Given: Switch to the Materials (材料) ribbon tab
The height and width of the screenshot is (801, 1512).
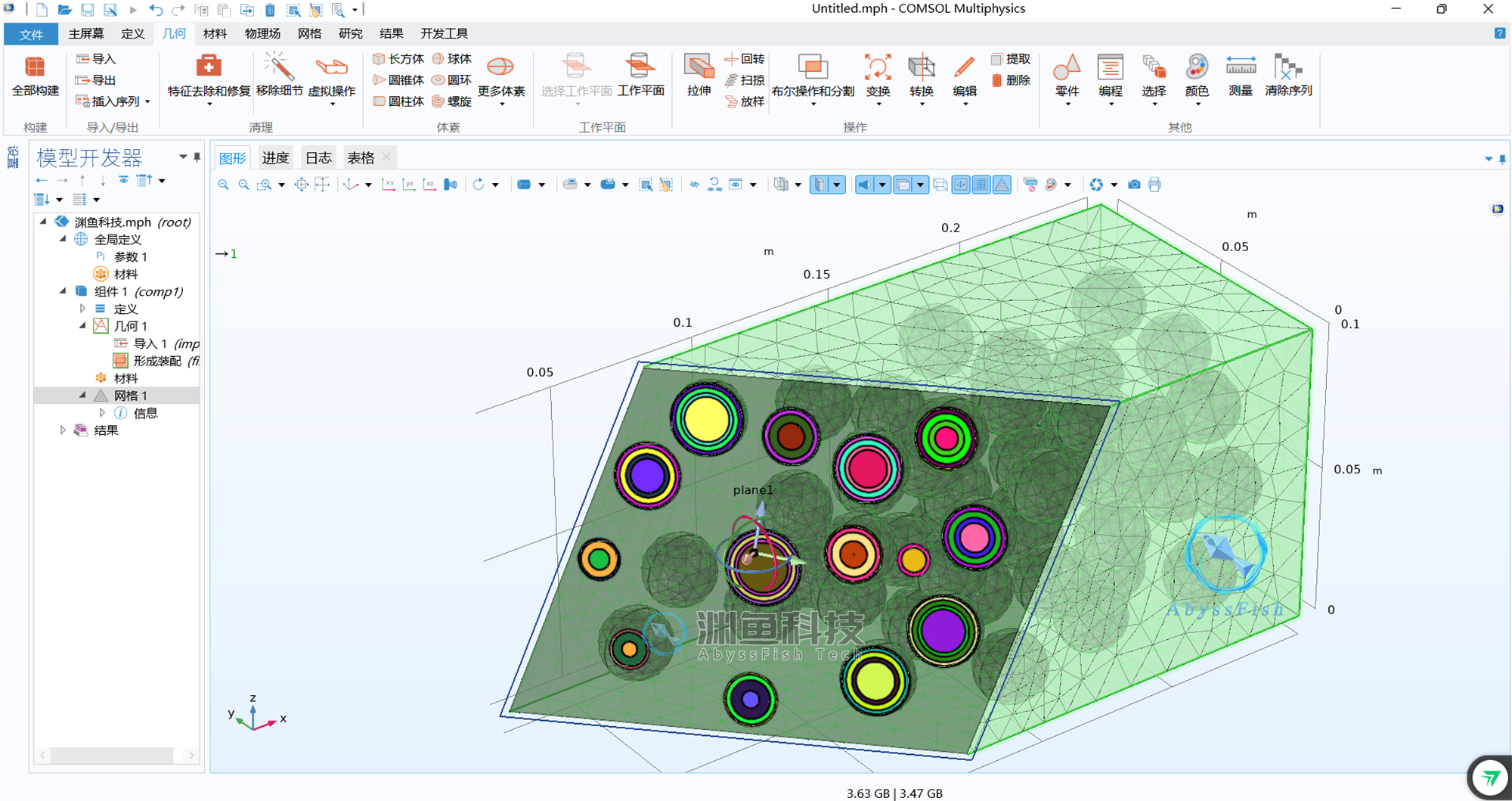Looking at the screenshot, I should 215,33.
